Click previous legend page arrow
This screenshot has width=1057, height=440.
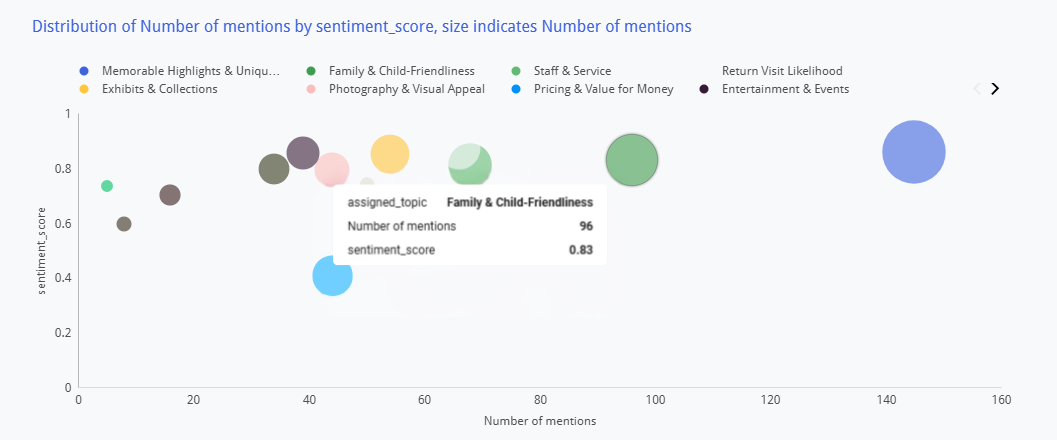click(x=977, y=88)
